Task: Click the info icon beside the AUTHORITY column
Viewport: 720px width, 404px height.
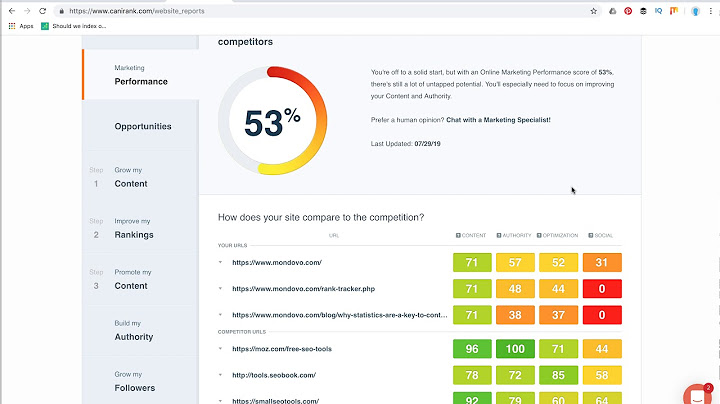Action: [x=497, y=235]
